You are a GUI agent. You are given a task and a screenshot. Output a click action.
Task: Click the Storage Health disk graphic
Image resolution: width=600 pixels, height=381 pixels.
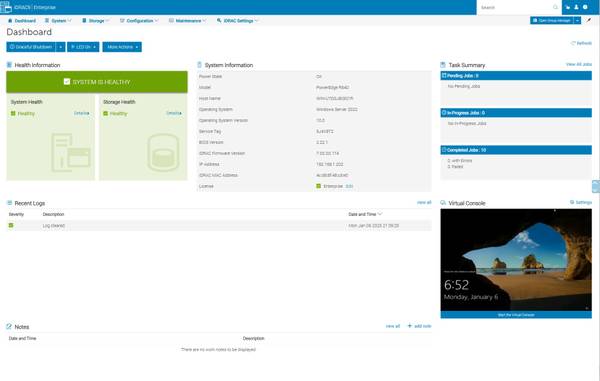click(x=163, y=152)
